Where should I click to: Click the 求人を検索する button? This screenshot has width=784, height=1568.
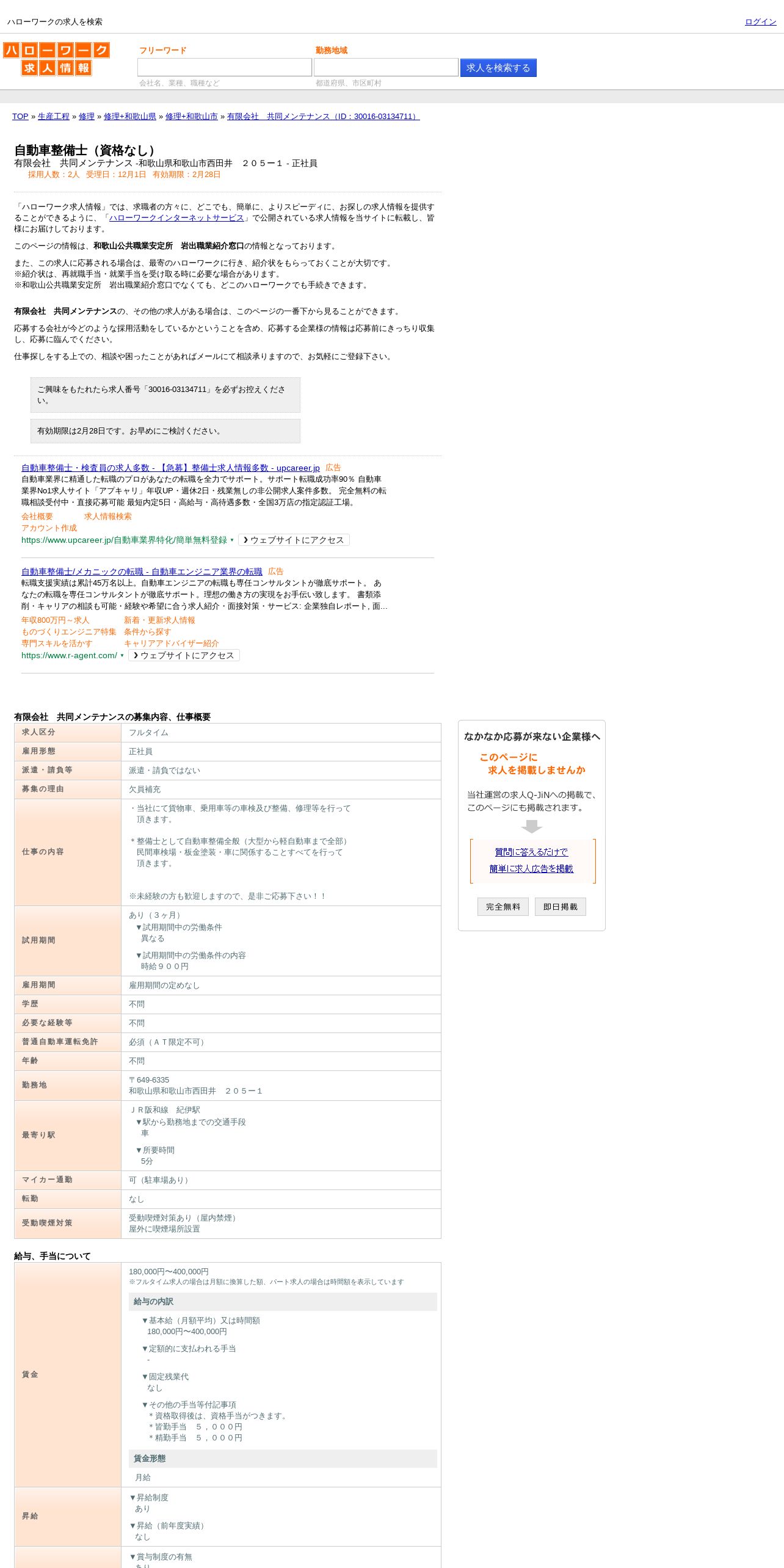[498, 68]
